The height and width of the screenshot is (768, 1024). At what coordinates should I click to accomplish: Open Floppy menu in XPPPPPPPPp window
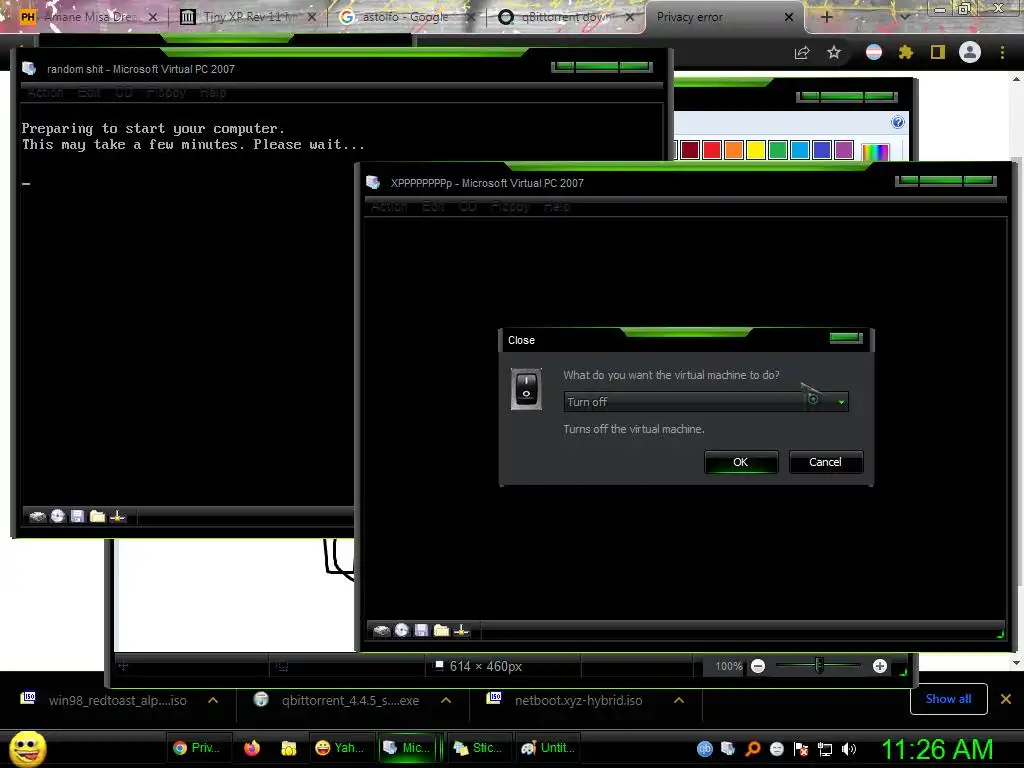pos(510,206)
